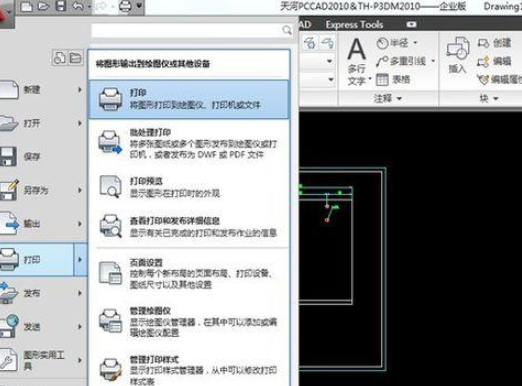Open the 多重引线 dropdown arrow

click(x=433, y=61)
